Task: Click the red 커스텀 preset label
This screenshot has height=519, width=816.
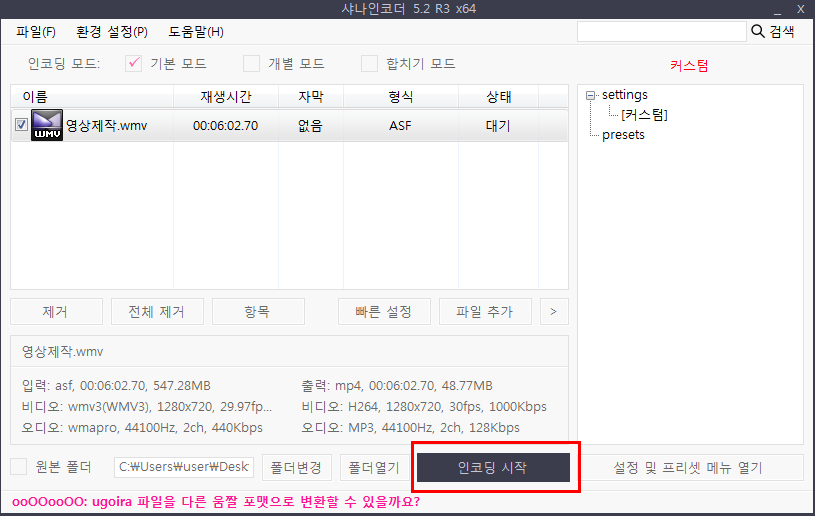Action: point(689,66)
